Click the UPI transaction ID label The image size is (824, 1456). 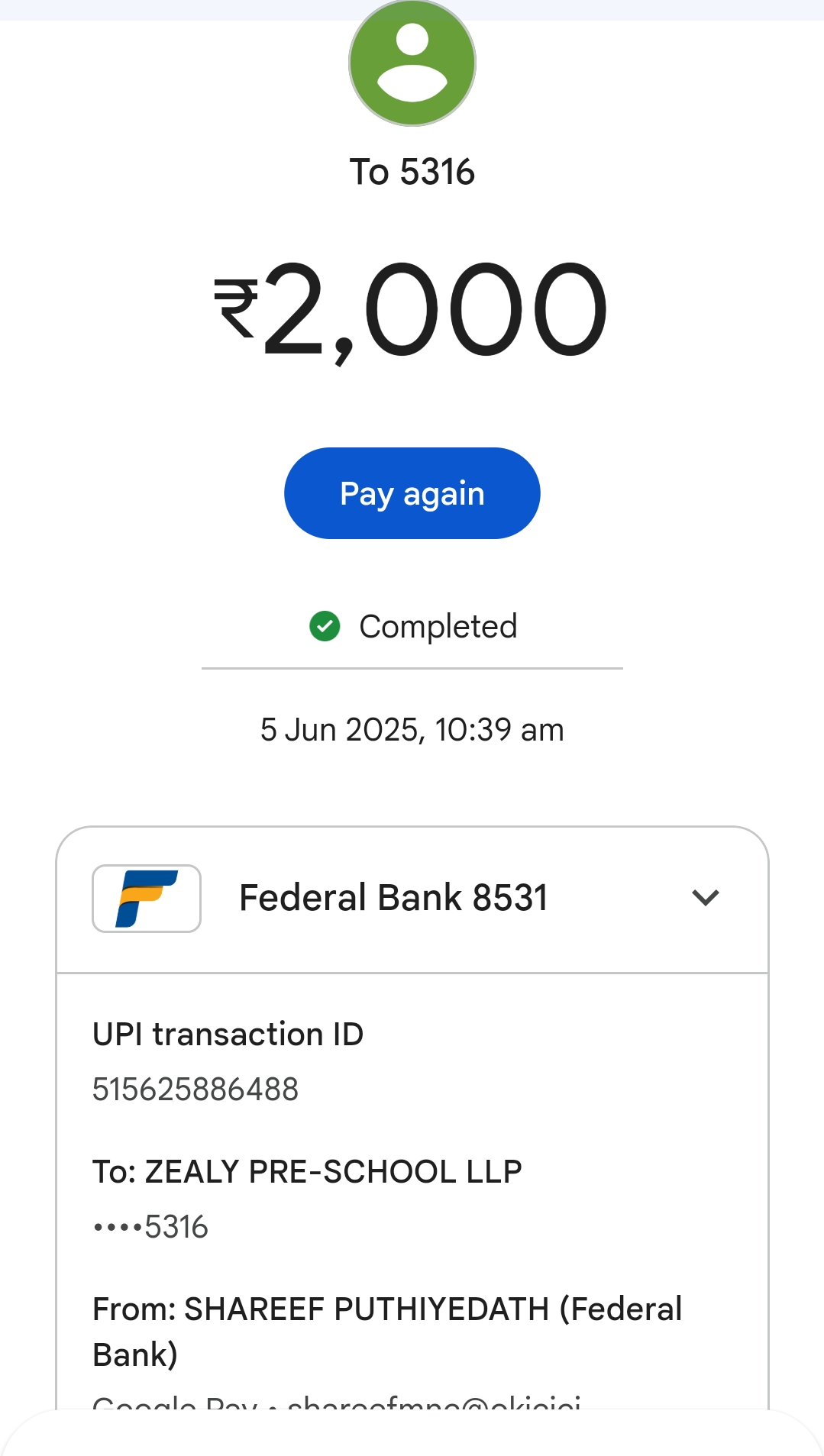[228, 1035]
